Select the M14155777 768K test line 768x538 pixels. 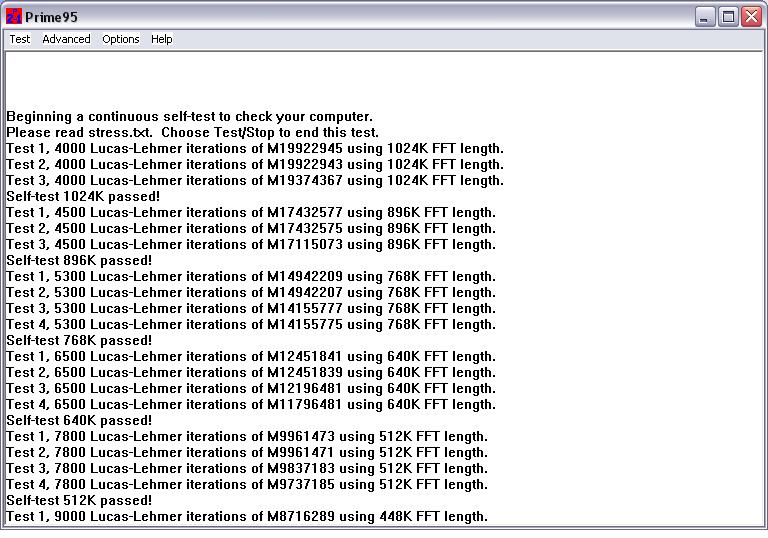(x=251, y=309)
